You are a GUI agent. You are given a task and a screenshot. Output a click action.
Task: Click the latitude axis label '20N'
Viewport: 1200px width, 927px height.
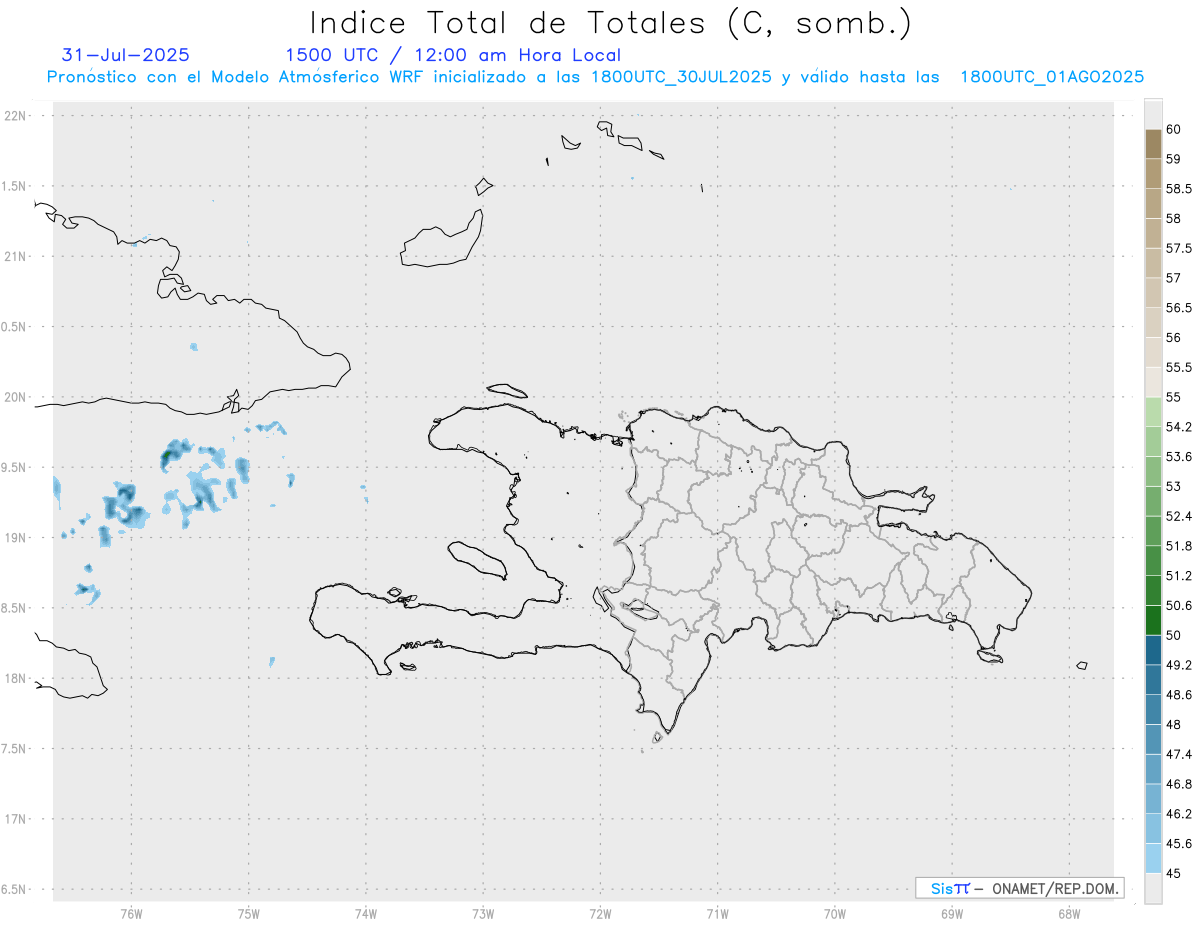tap(14, 397)
